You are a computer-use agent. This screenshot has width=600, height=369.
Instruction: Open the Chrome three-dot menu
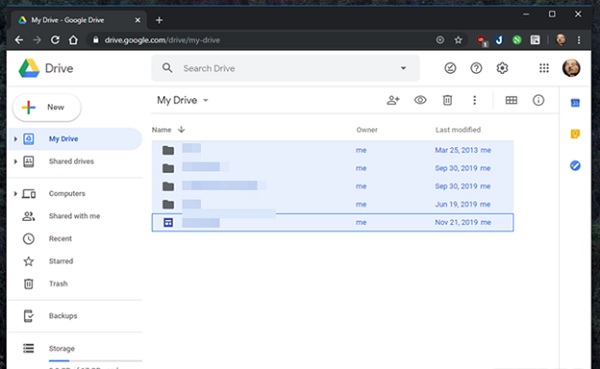579,40
